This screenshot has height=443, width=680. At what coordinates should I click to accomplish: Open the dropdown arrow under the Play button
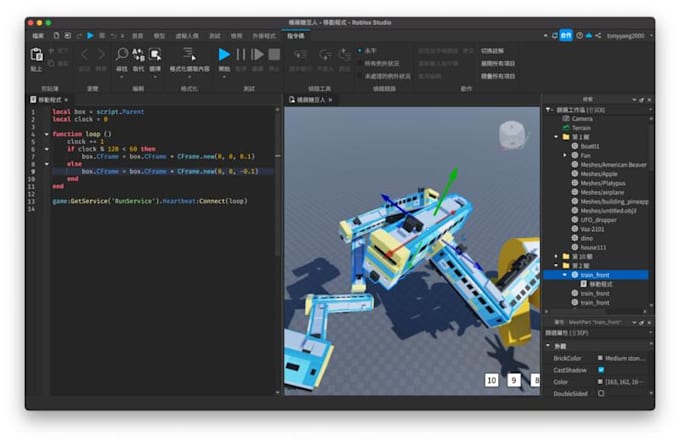[x=224, y=77]
